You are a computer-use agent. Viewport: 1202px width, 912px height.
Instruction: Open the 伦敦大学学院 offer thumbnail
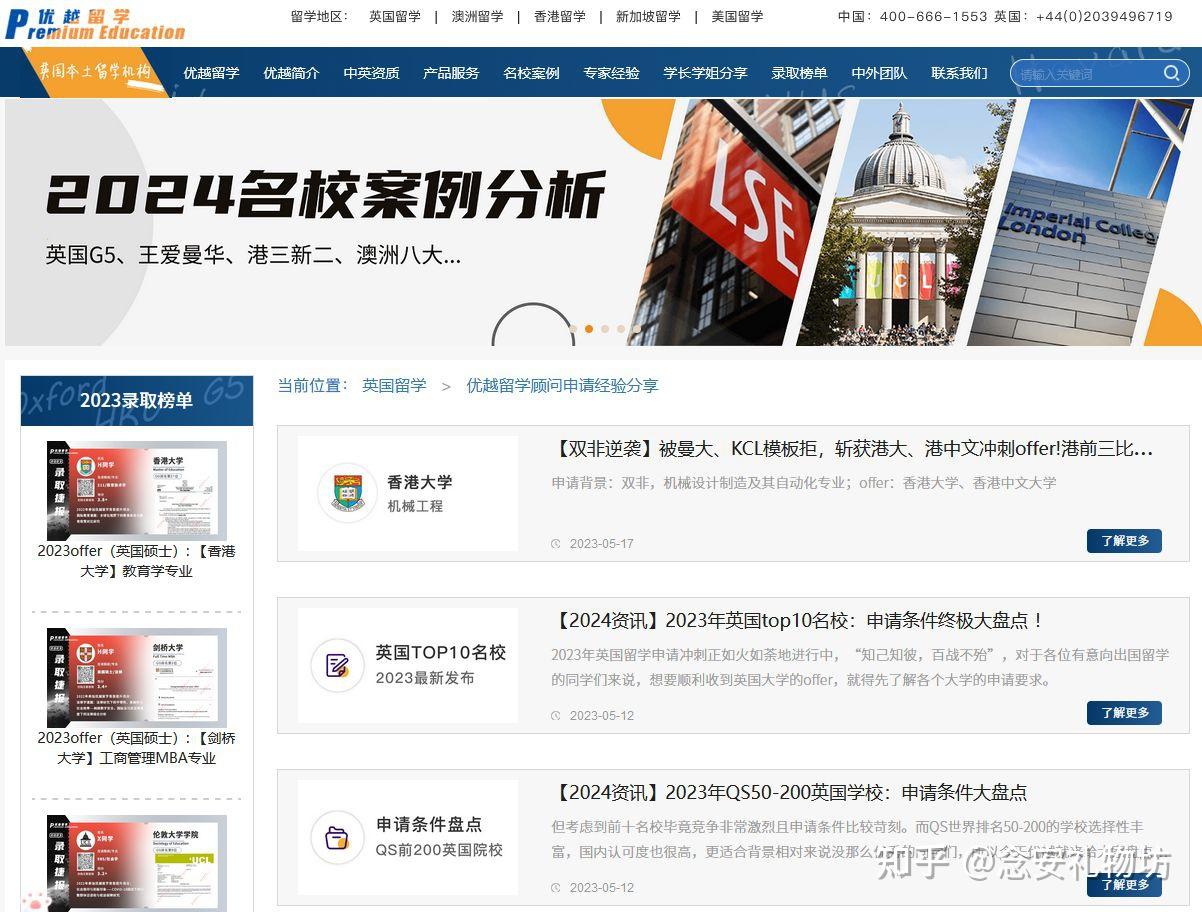pos(137,863)
